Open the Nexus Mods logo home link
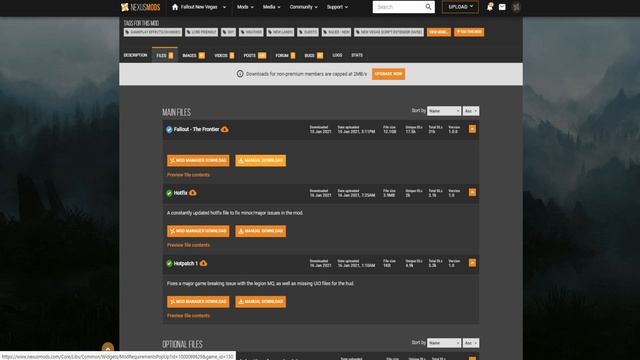Viewport: 640px width, 360px height. point(140,7)
